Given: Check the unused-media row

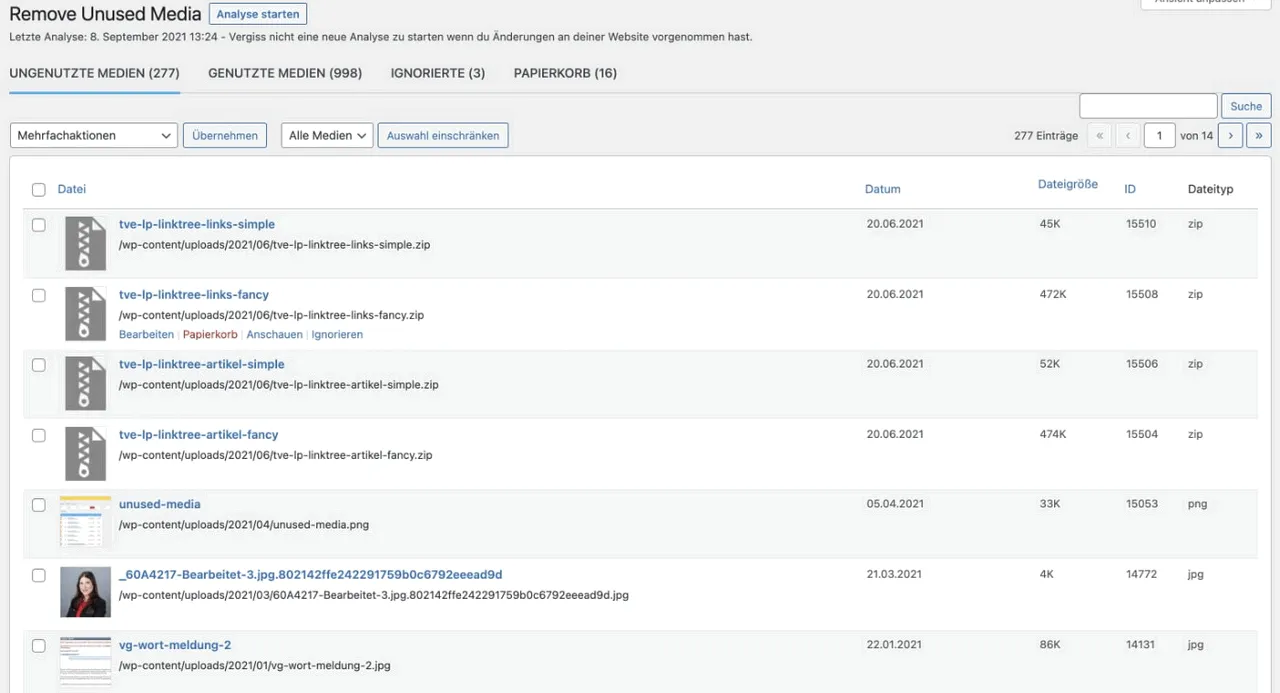Looking at the screenshot, I should click(x=39, y=505).
